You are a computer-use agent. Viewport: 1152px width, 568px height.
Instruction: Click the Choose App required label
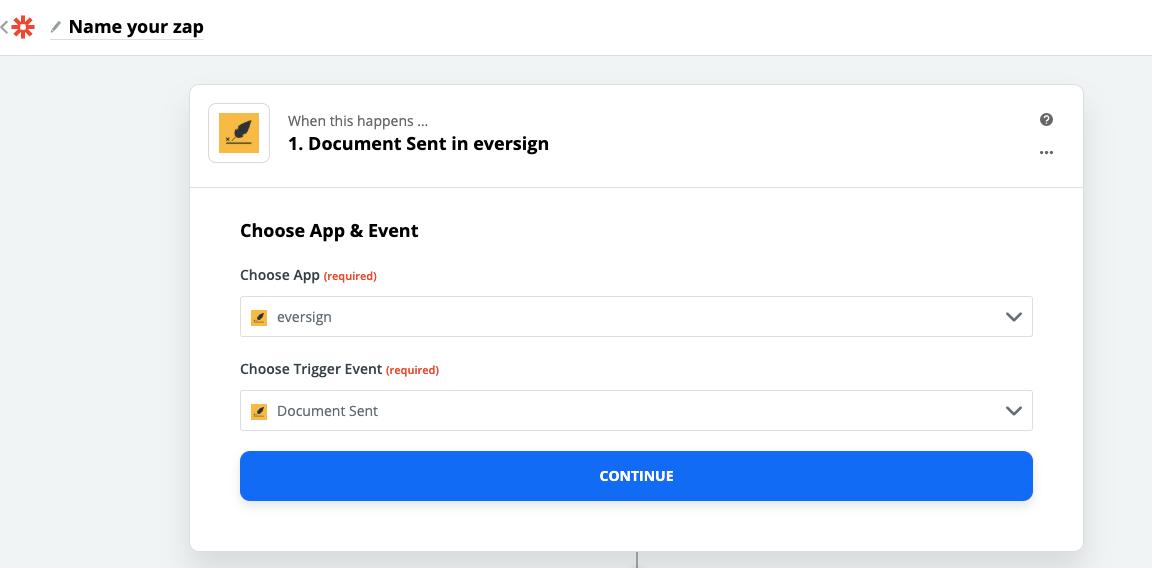click(x=309, y=276)
